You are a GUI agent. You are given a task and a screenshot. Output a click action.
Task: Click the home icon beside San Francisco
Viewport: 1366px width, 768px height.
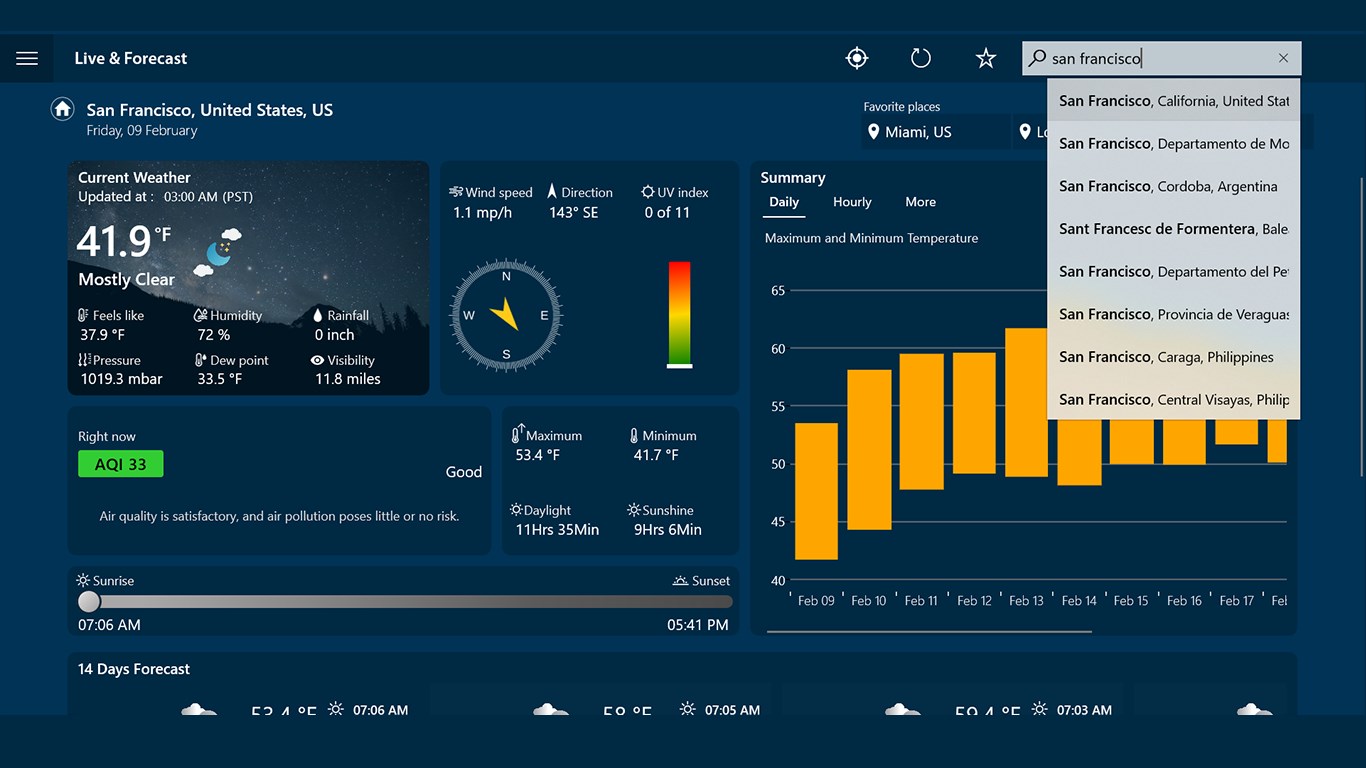coord(62,108)
